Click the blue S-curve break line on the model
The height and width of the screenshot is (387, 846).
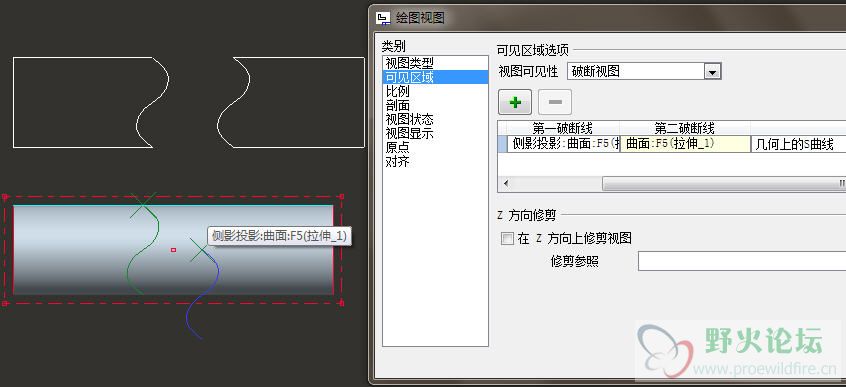203,294
